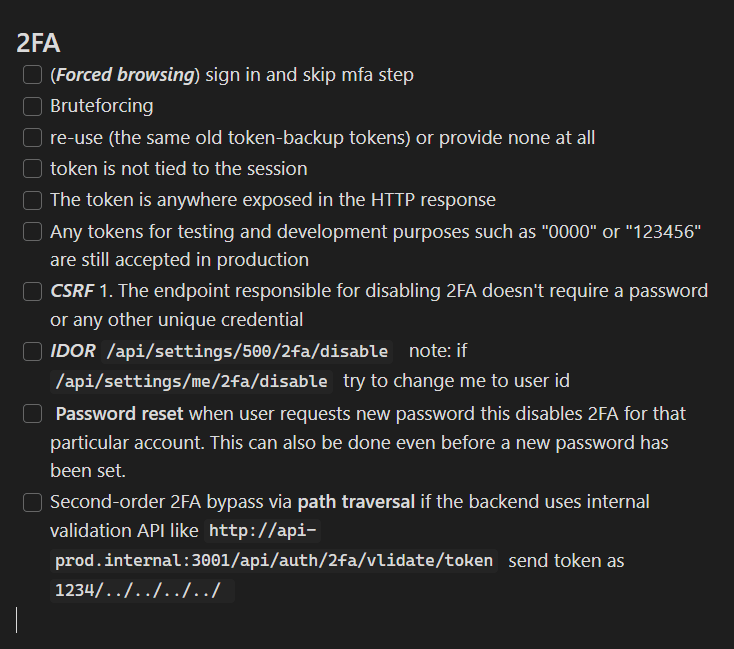Click the bold italic "CSRF" text
The height and width of the screenshot is (649, 734).
73,292
